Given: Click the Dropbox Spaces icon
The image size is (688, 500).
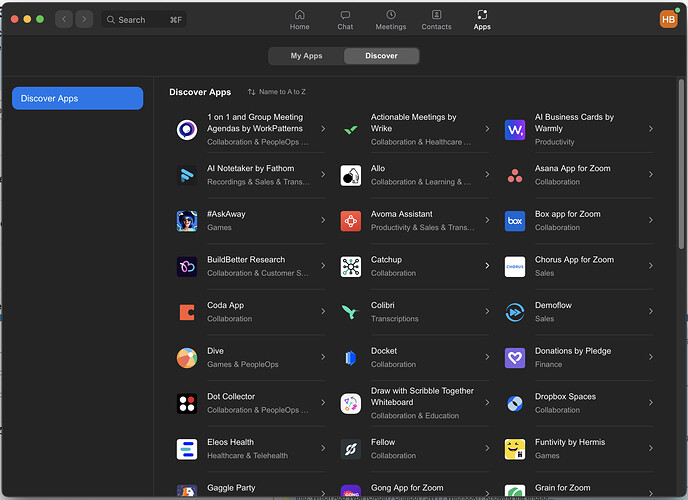Looking at the screenshot, I should tap(515, 403).
